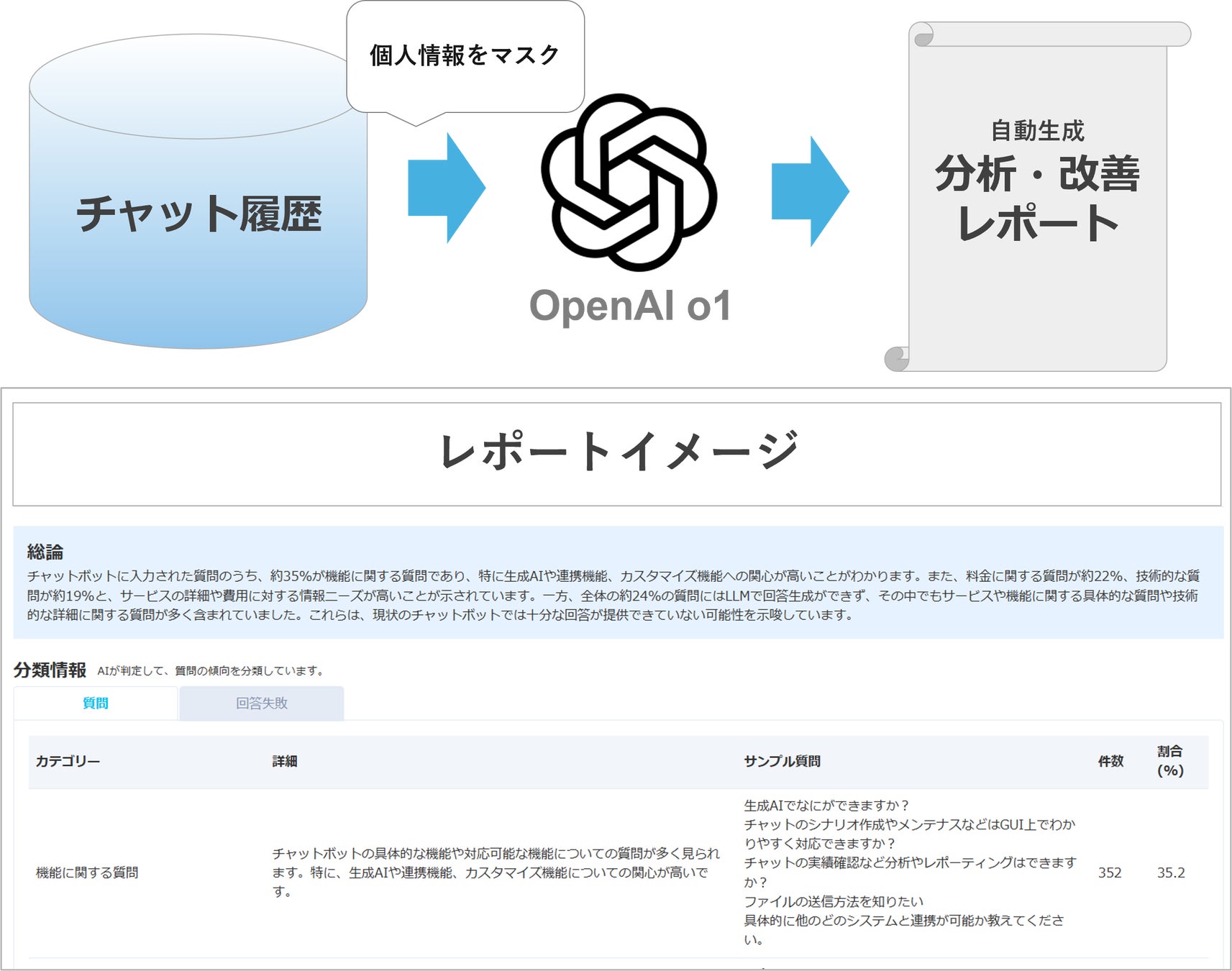
Task: Open the 分析・改善レポート scroll document
Action: (1037, 196)
